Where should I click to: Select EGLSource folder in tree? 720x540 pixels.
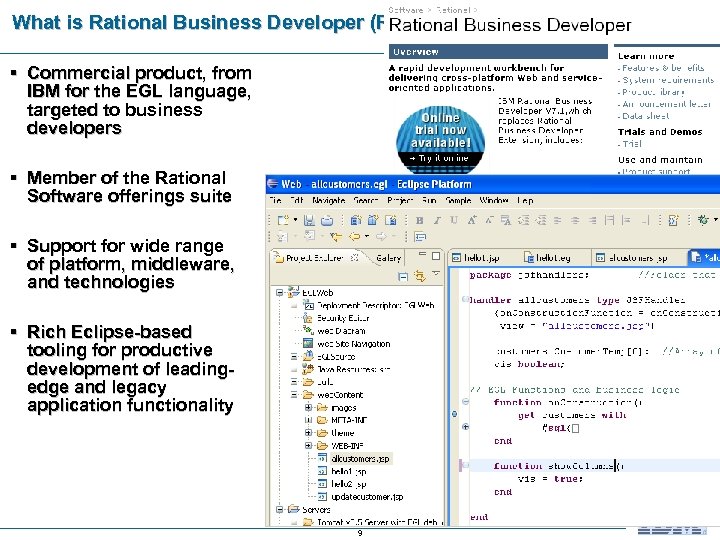pos(336,356)
